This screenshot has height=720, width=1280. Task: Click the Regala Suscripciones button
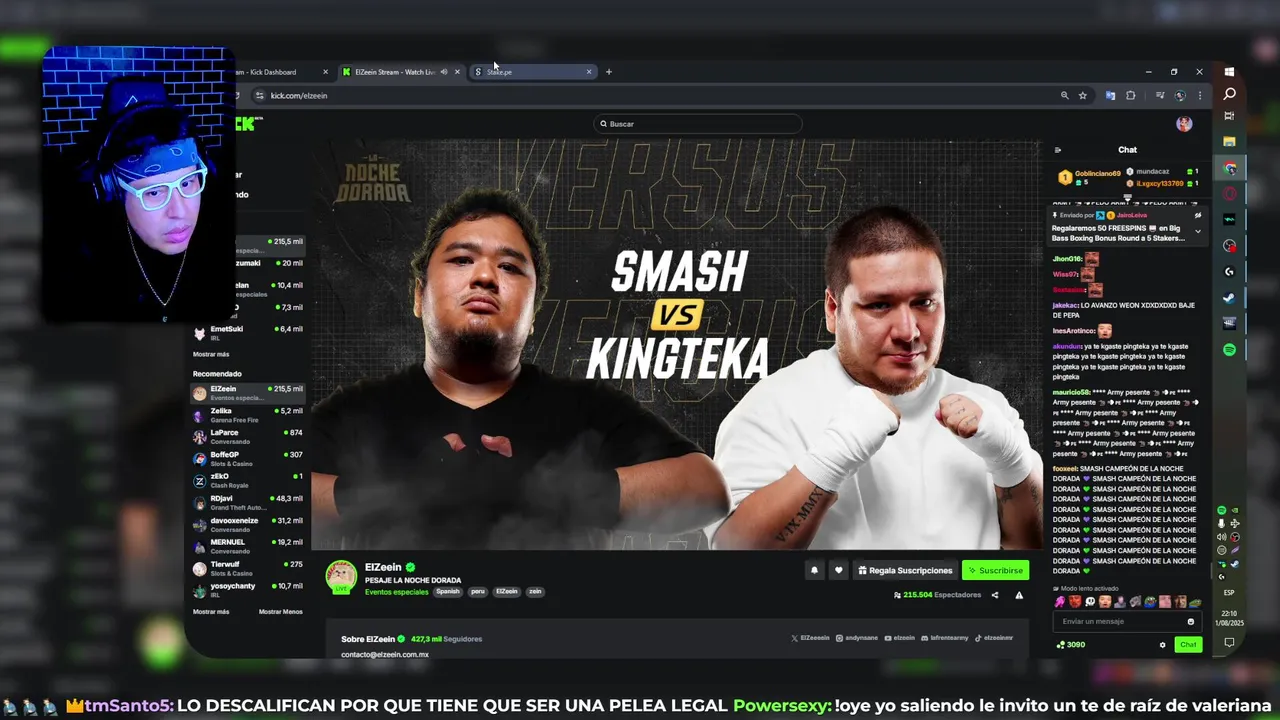(905, 570)
